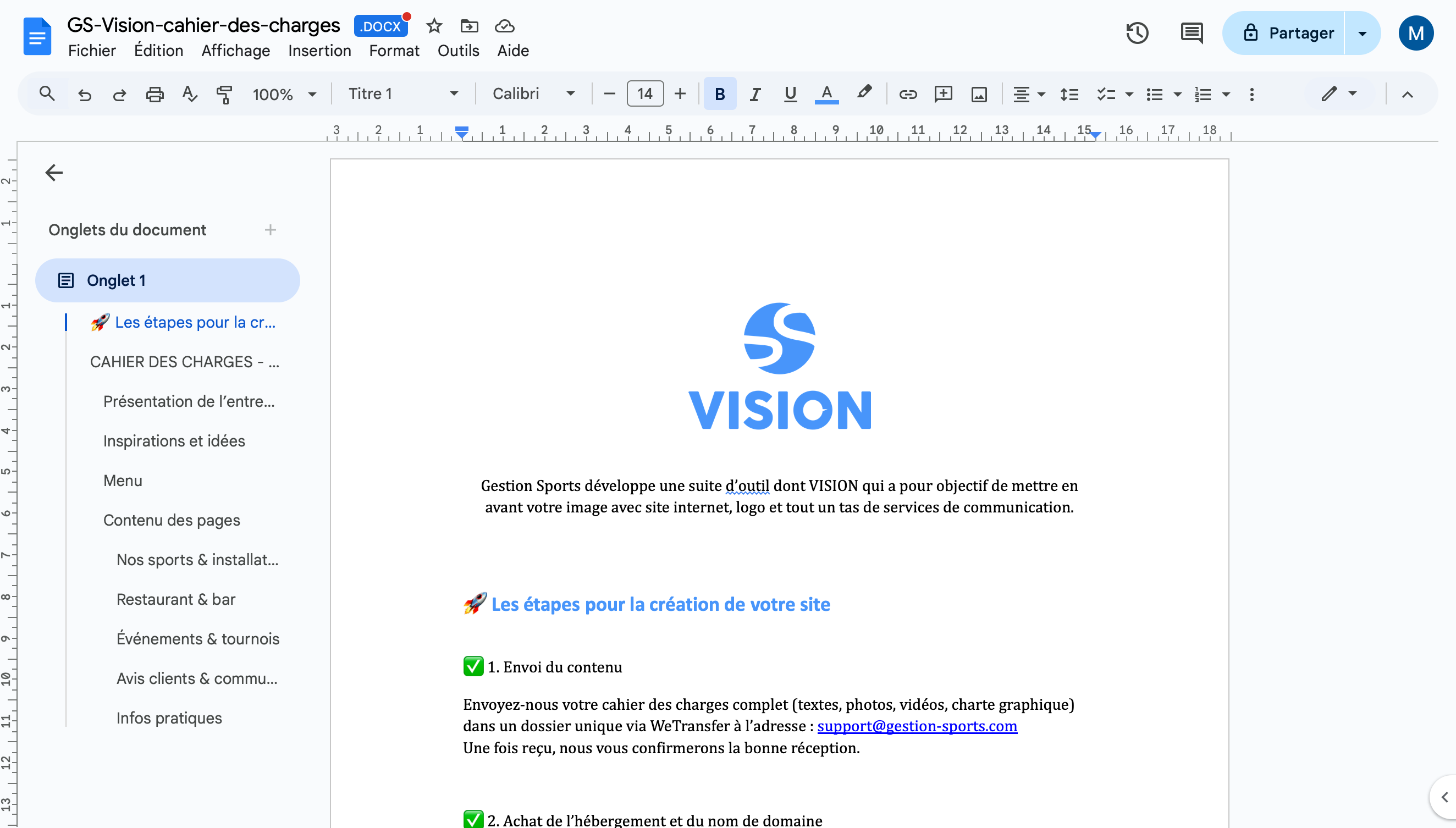The width and height of the screenshot is (1456, 828).
Task: Click the print icon in toolbar
Action: click(154, 94)
